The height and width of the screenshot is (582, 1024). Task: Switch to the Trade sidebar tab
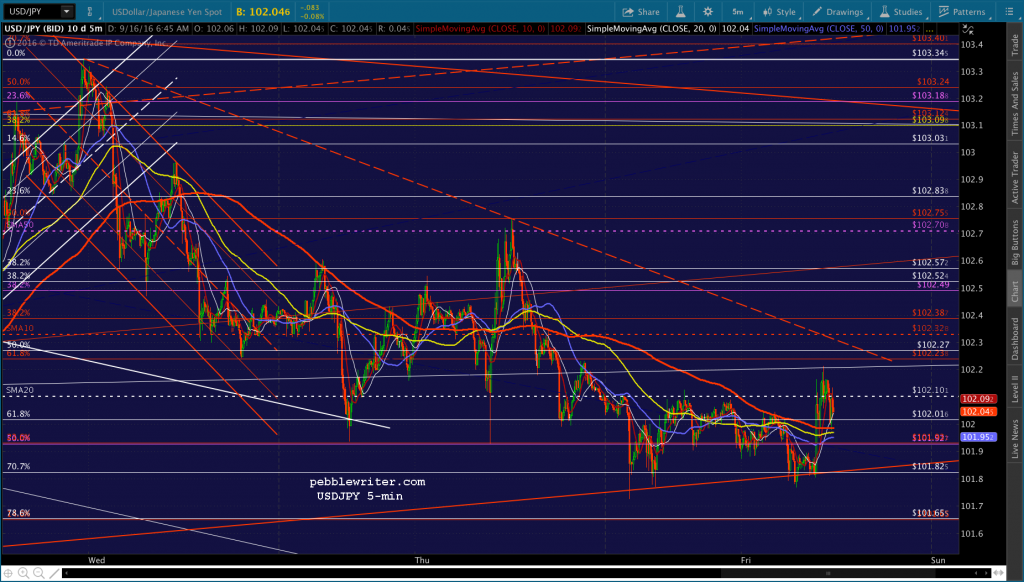coord(1015,44)
